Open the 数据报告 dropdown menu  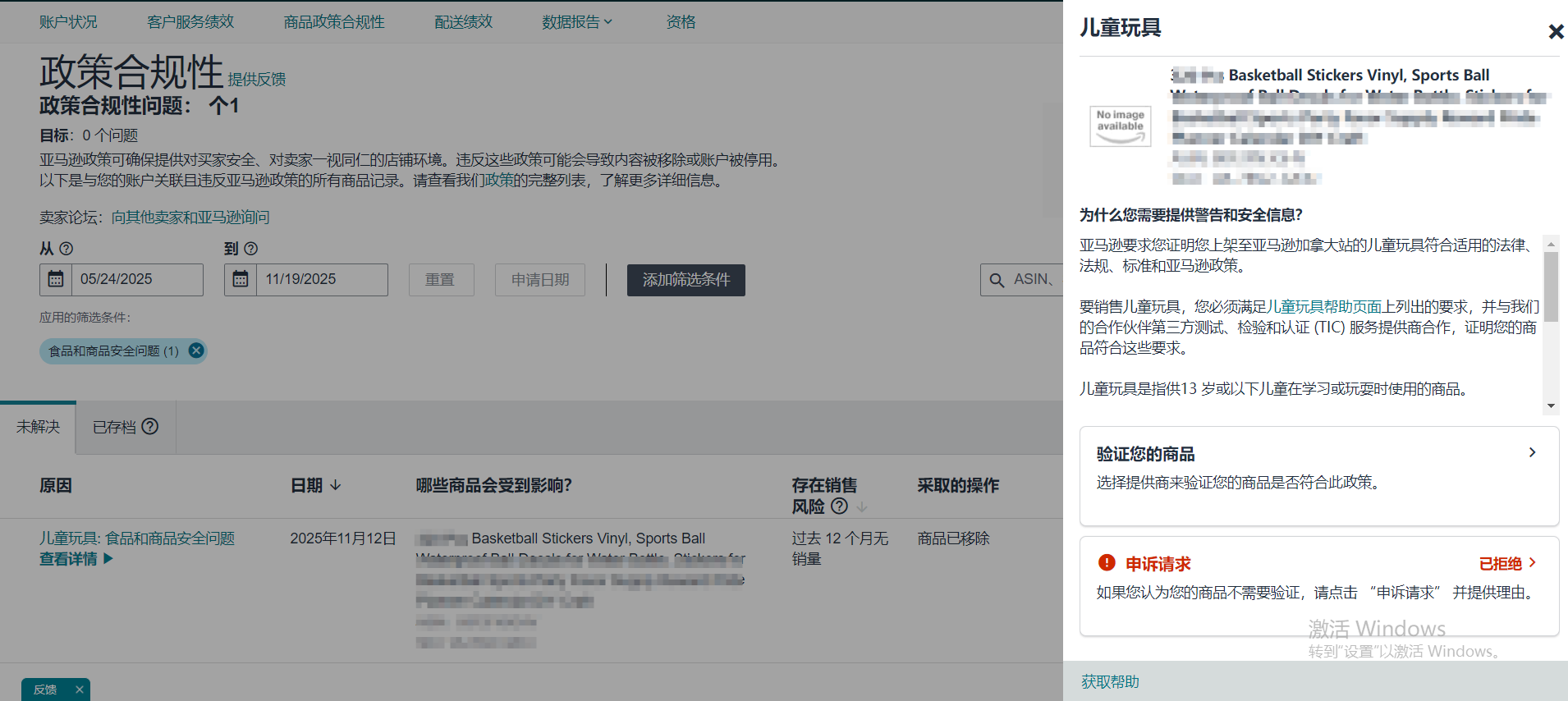(x=577, y=22)
